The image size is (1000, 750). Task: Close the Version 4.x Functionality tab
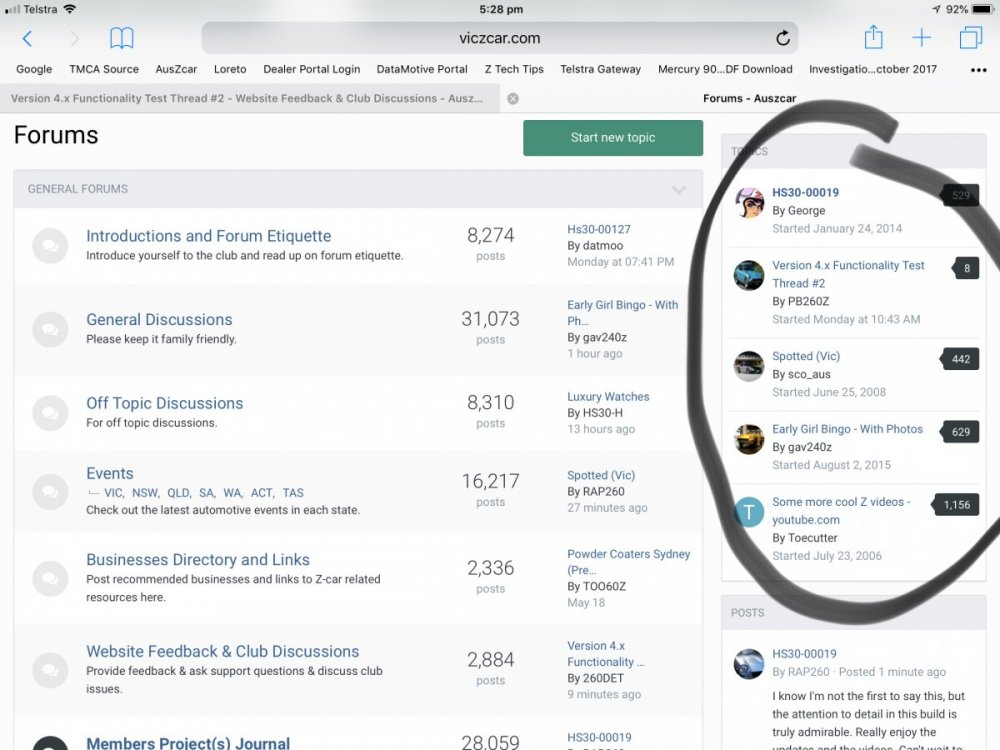click(513, 99)
